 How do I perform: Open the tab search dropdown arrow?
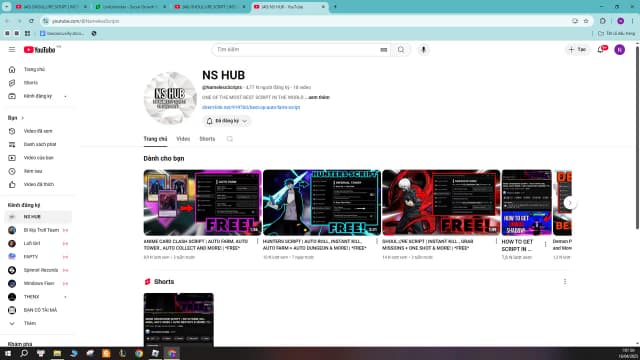coord(7,7)
